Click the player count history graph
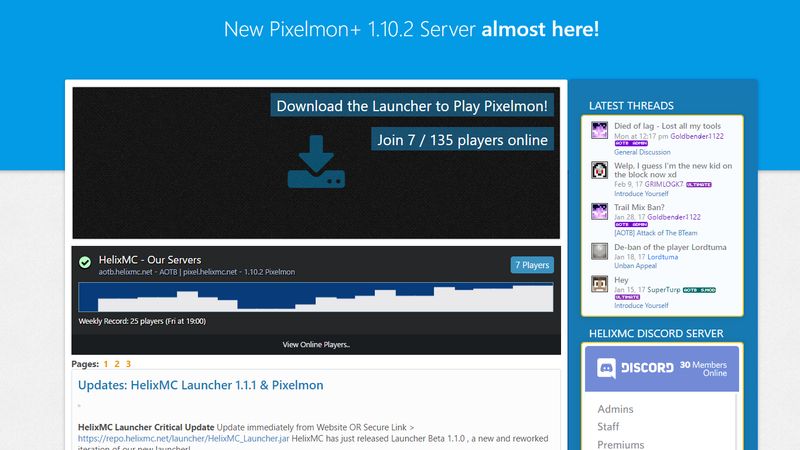The width and height of the screenshot is (800, 450). pos(316,297)
